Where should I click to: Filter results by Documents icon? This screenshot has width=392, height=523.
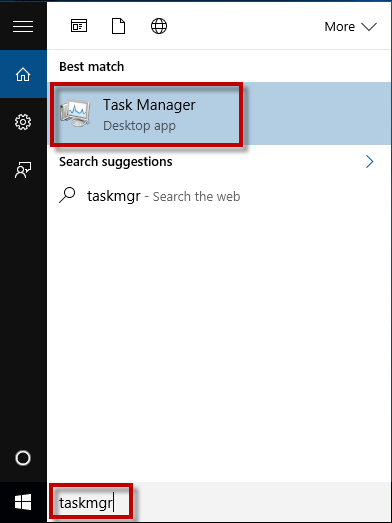point(118,26)
